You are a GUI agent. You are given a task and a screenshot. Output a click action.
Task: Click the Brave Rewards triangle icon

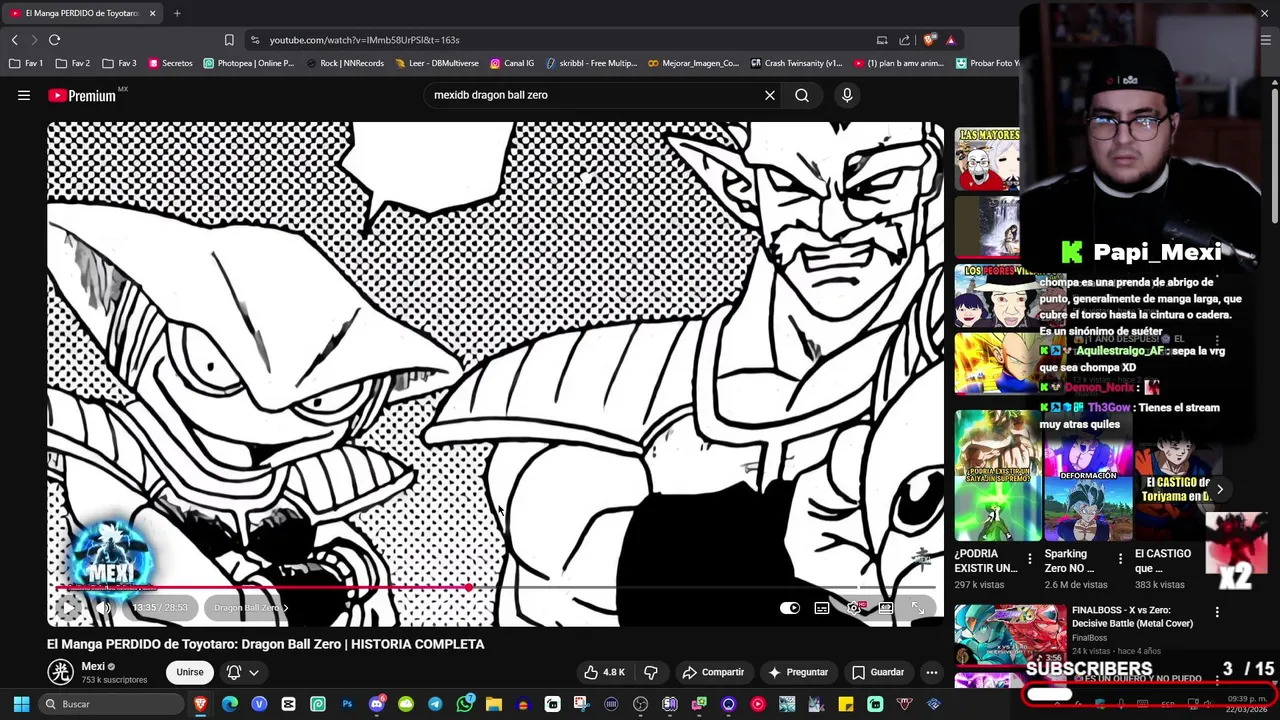click(x=950, y=40)
